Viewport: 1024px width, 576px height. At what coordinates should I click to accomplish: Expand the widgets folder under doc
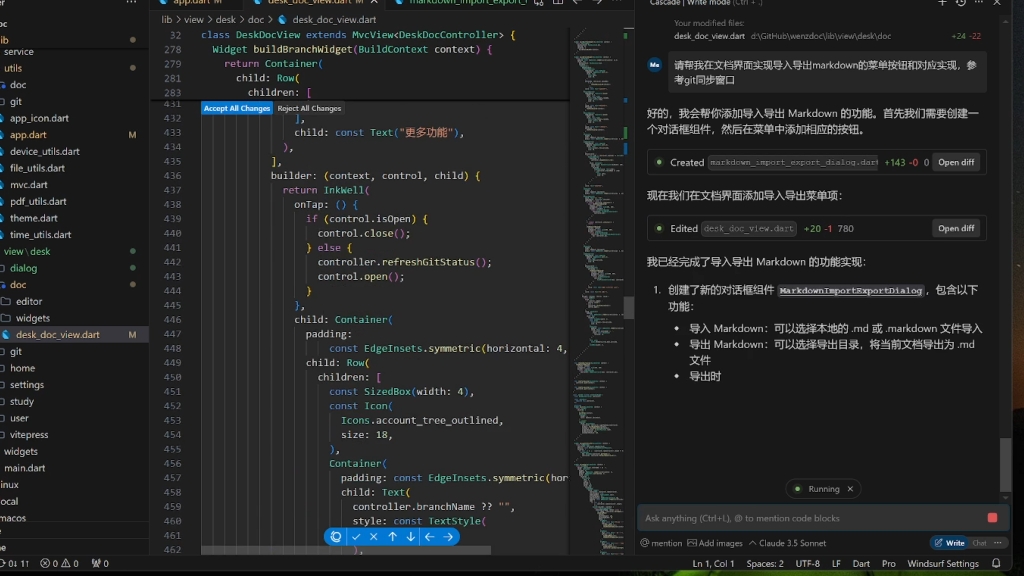(x=33, y=318)
